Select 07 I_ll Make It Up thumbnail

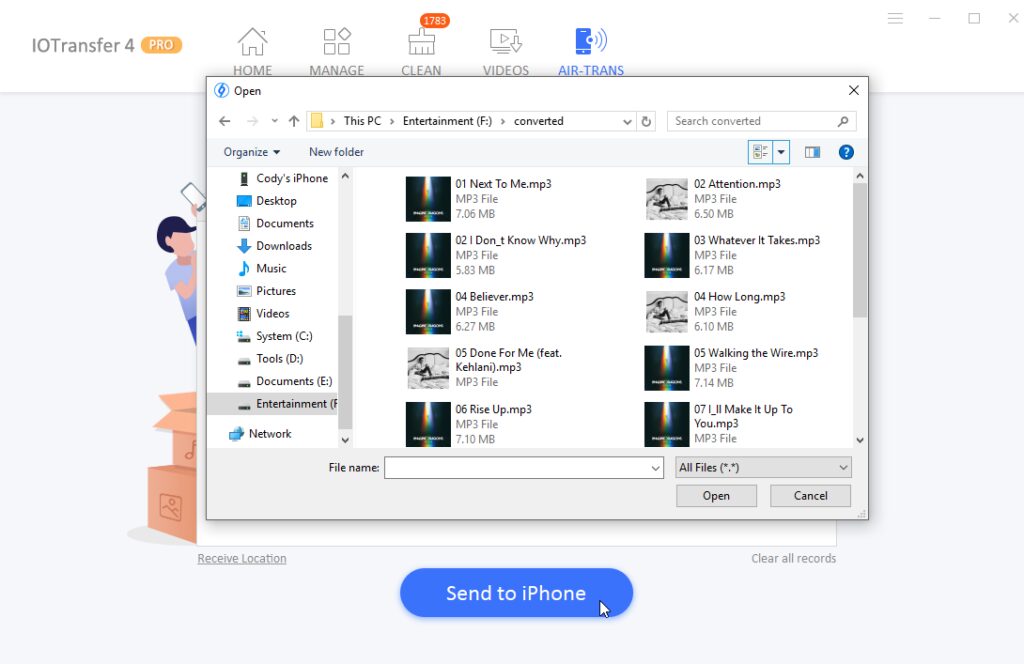click(667, 424)
